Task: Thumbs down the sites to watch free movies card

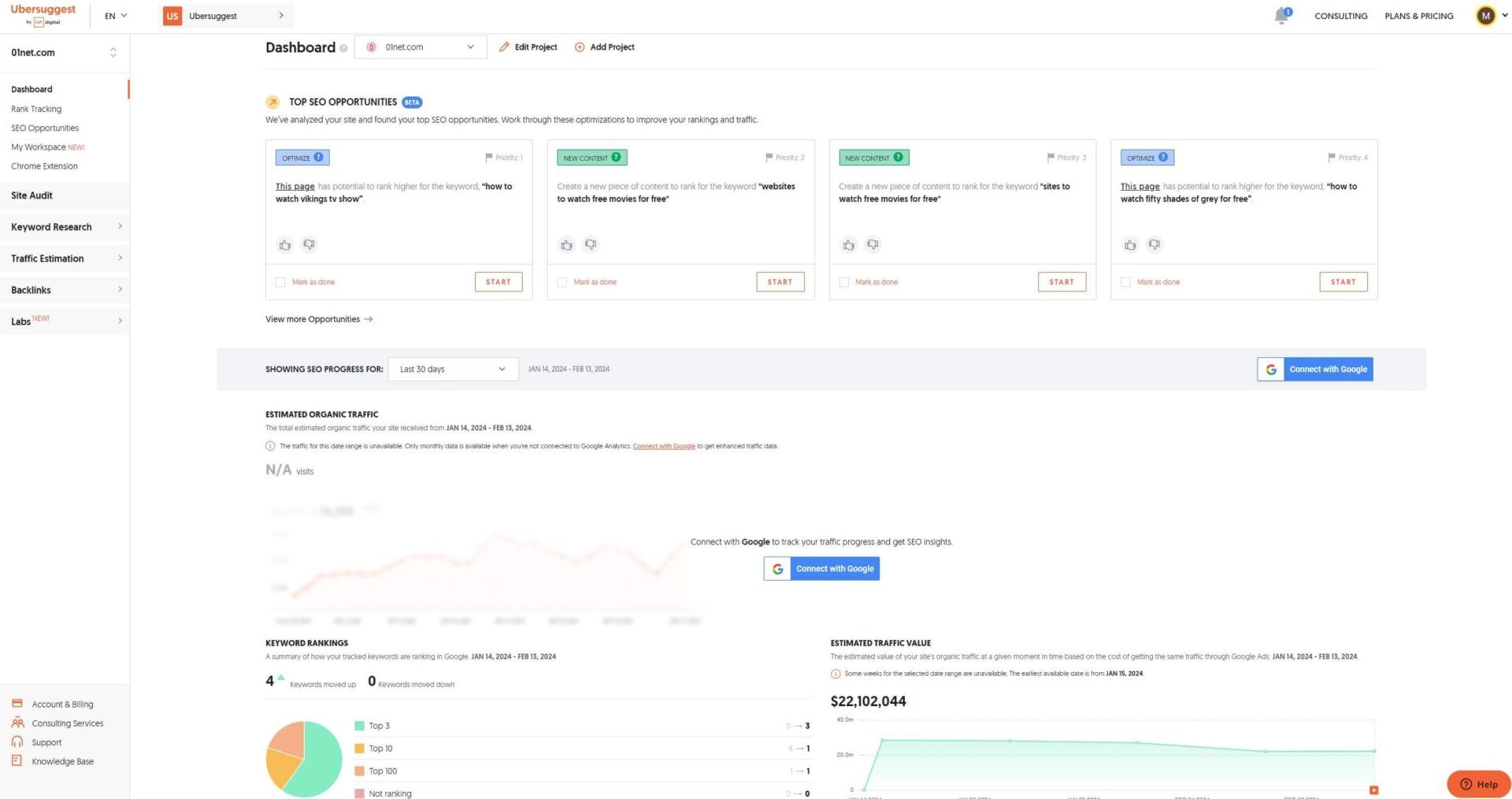Action: [873, 245]
